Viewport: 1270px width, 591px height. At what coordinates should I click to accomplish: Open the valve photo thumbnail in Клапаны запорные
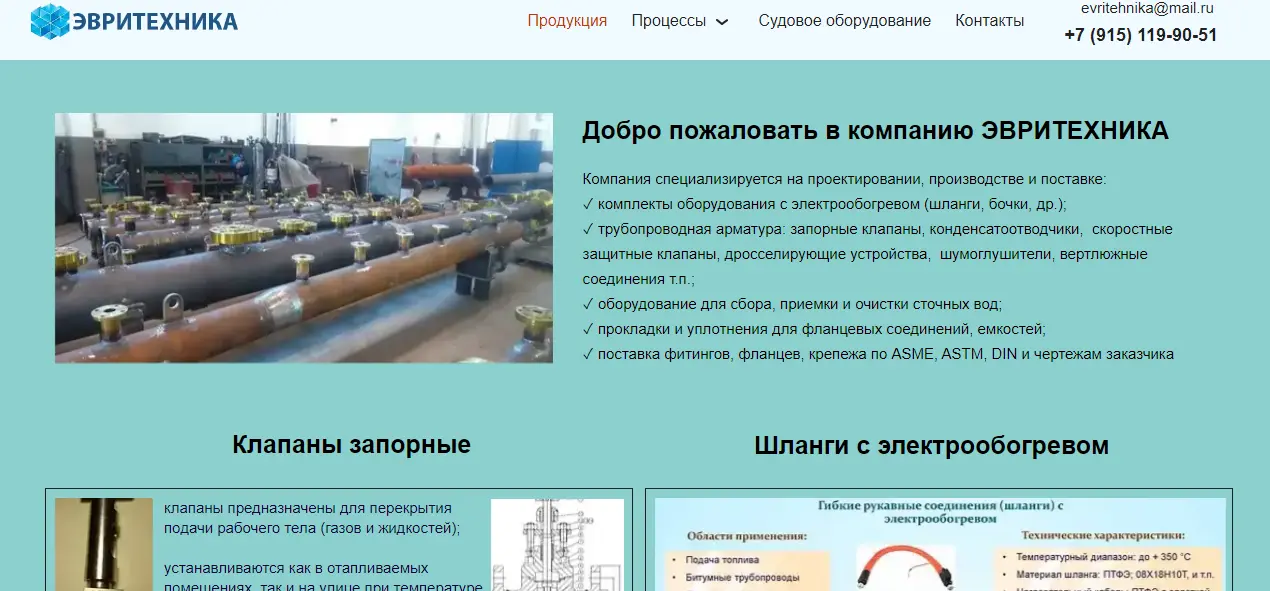[104, 544]
